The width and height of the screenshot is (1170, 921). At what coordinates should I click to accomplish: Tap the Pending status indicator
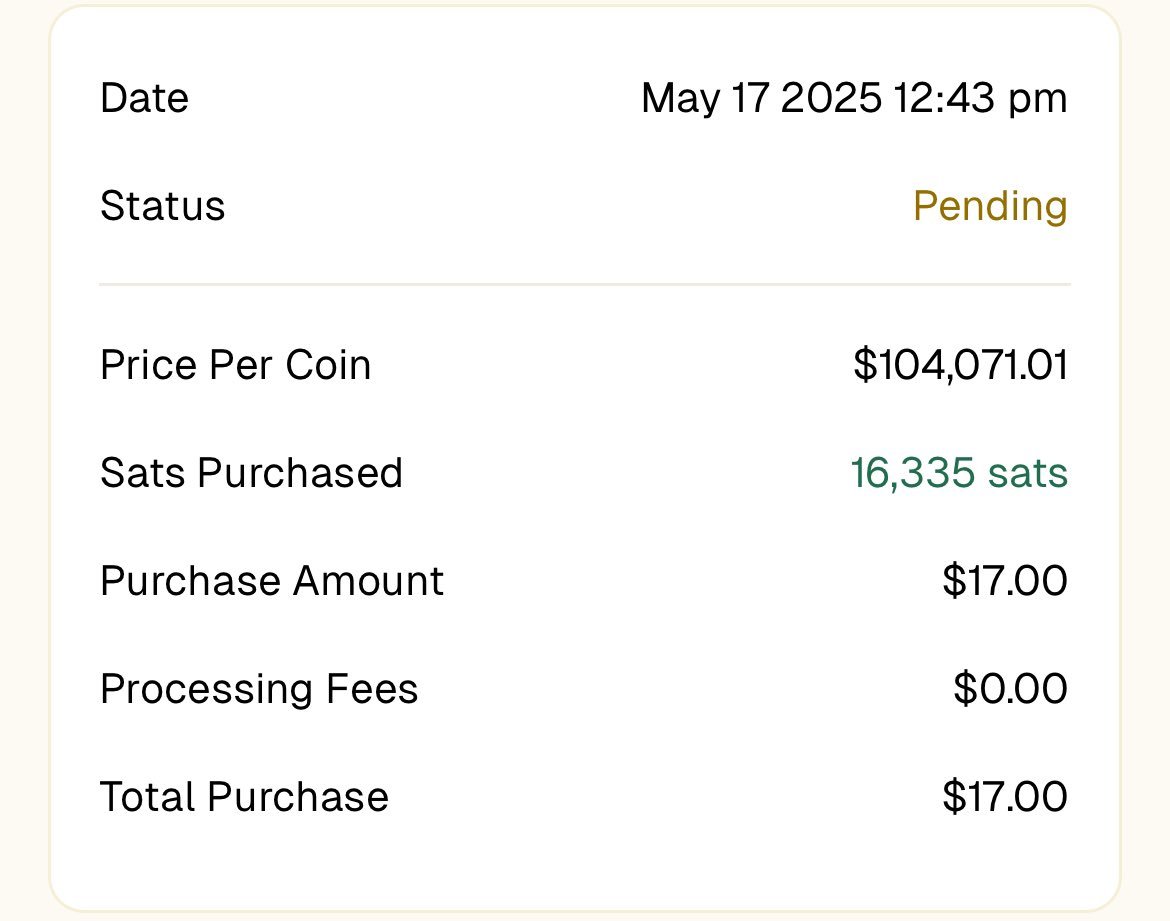pos(990,206)
